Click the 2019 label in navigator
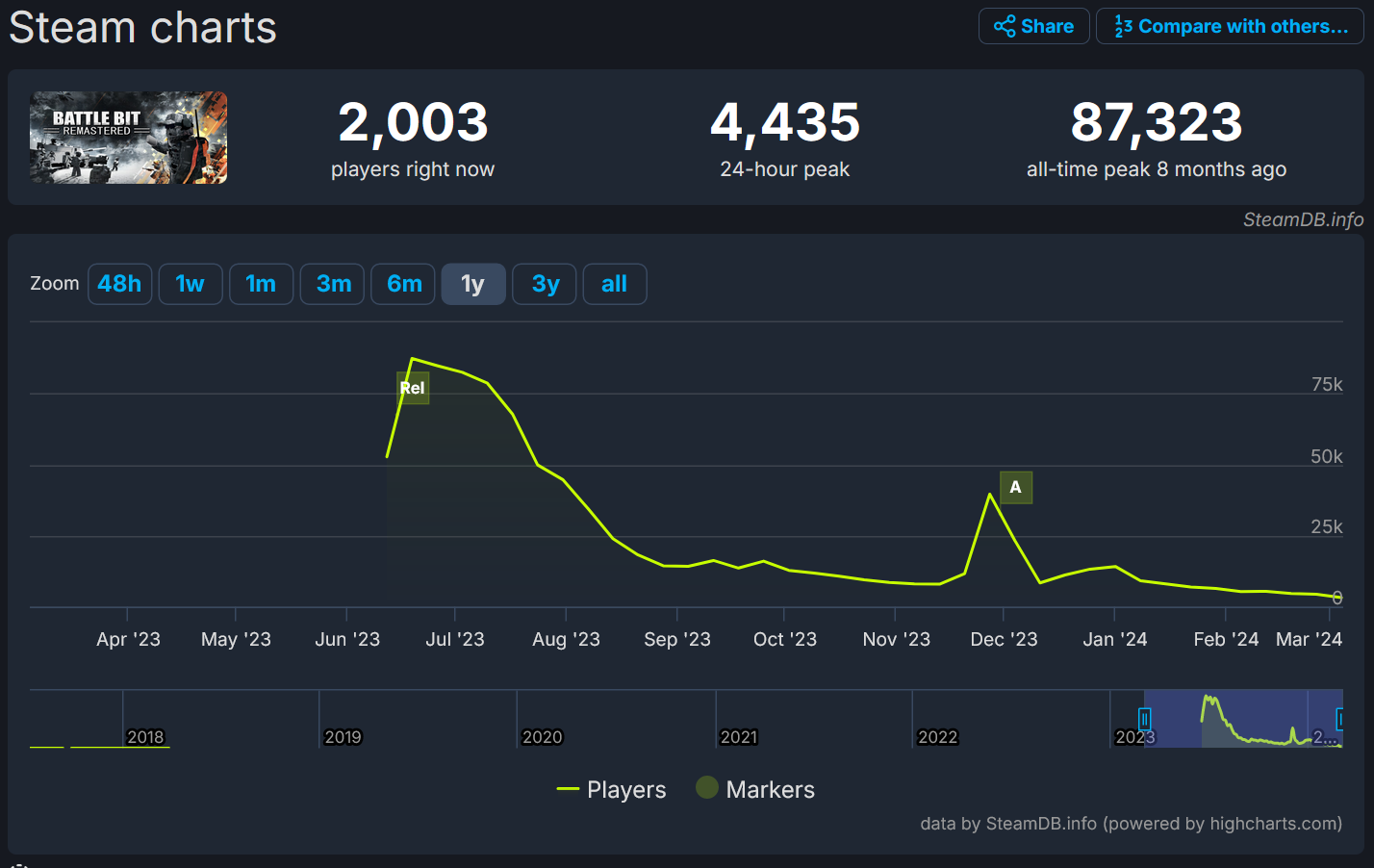This screenshot has width=1374, height=868. click(343, 737)
